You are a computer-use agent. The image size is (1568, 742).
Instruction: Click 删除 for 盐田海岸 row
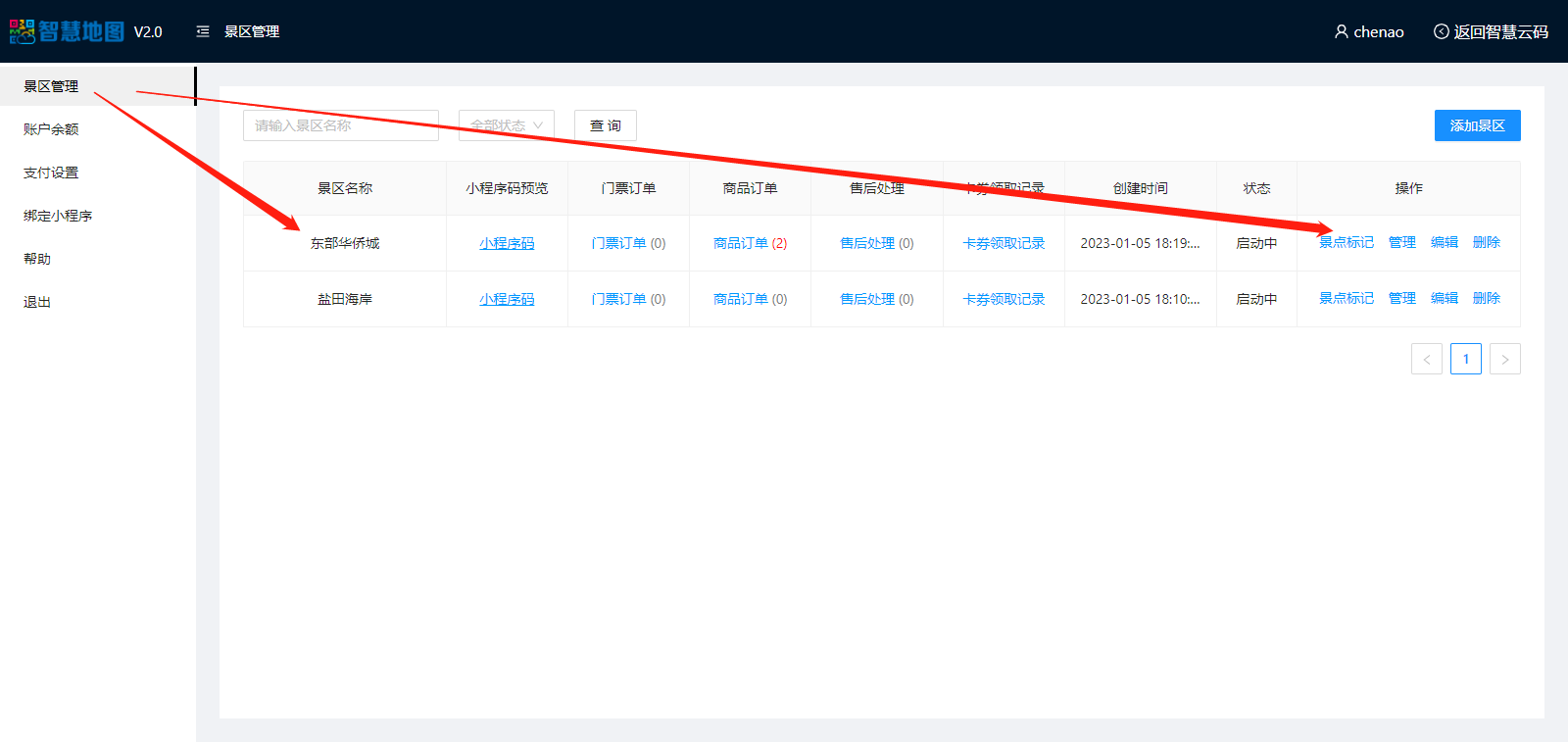pos(1486,298)
